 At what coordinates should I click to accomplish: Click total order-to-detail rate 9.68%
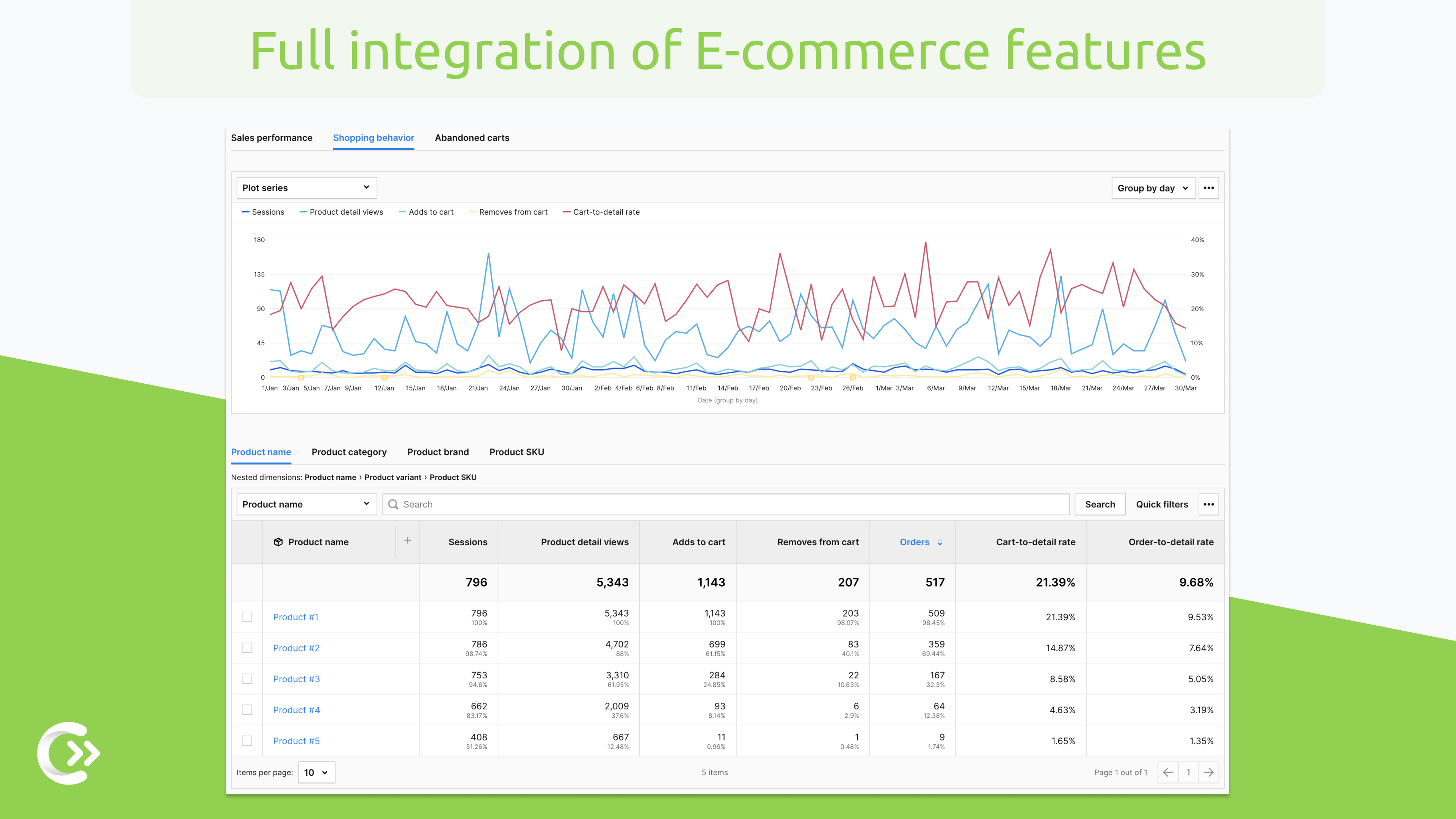(x=1196, y=582)
